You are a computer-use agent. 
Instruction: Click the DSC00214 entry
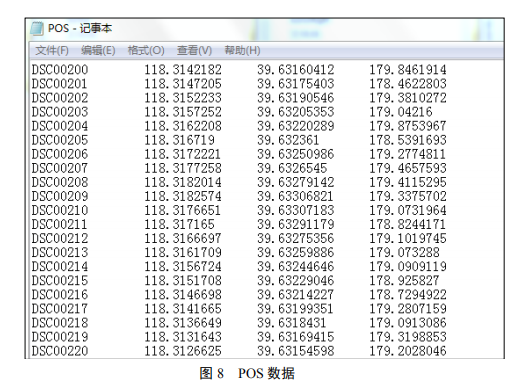pos(60,266)
